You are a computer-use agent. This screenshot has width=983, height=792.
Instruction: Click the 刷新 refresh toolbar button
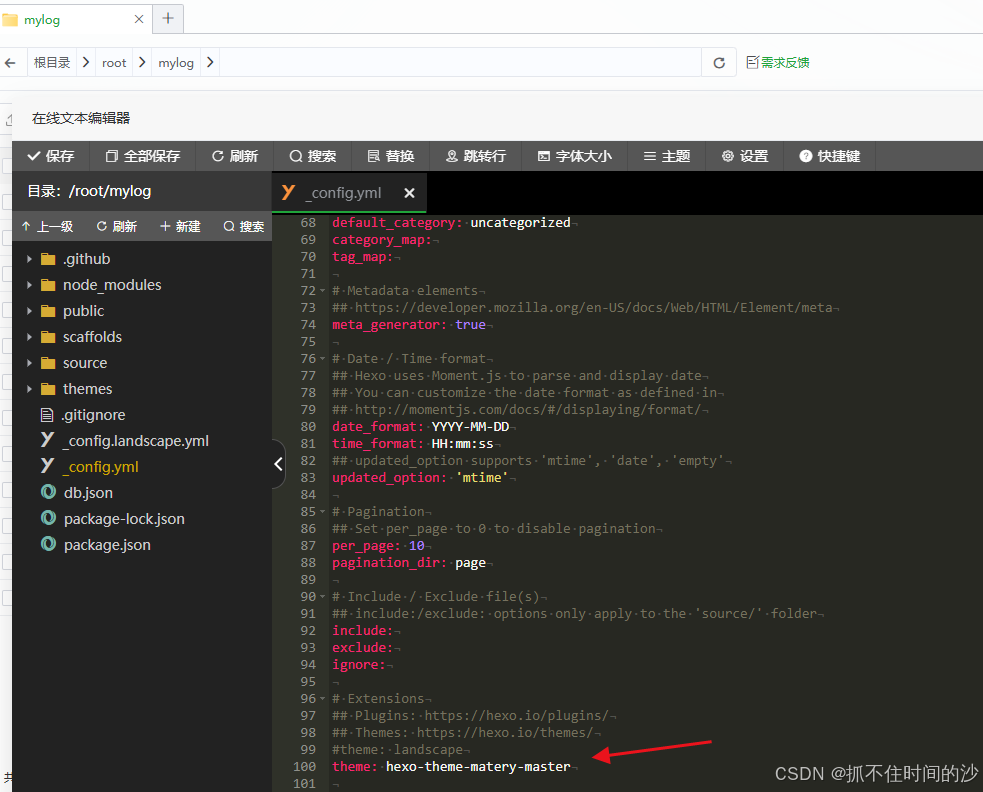click(234, 156)
